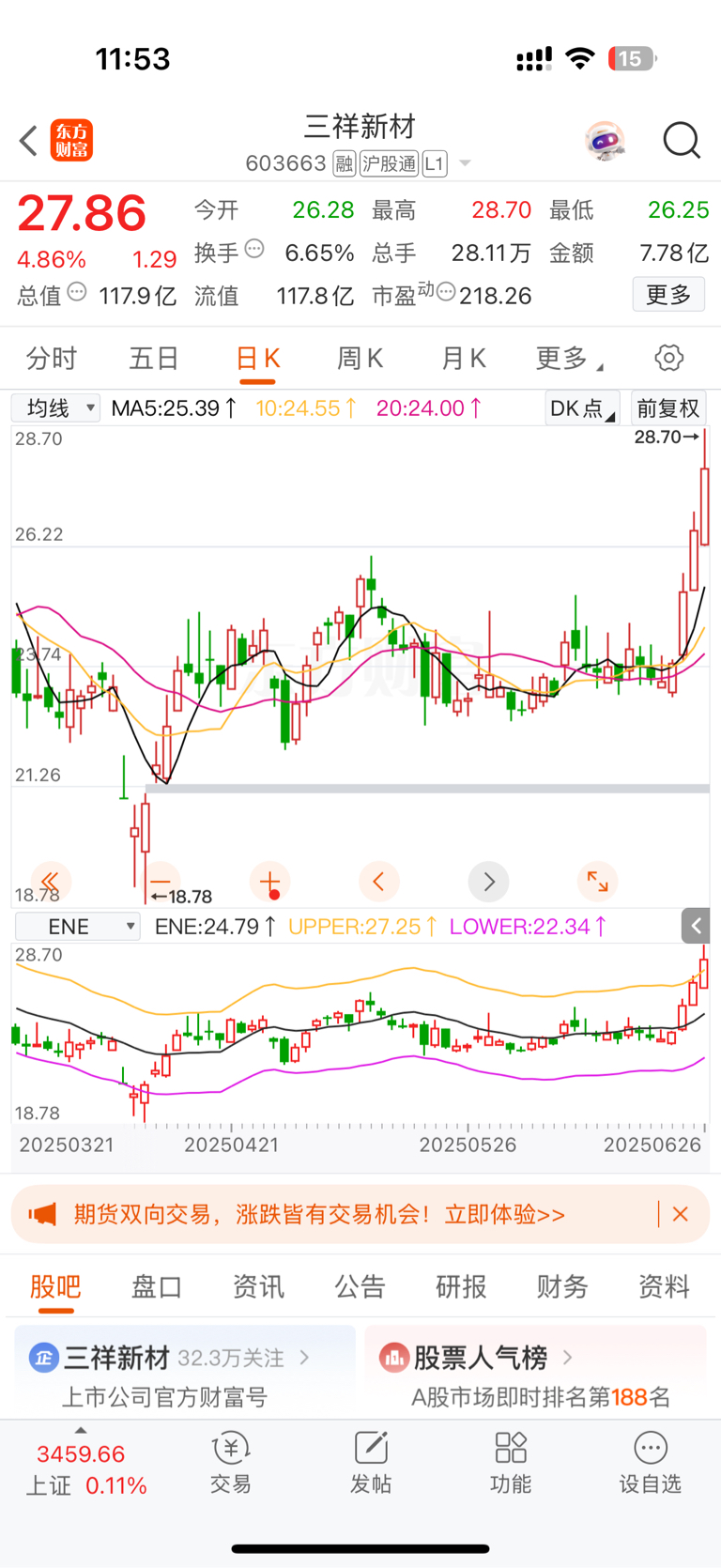Image resolution: width=721 pixels, height=1568 pixels.
Task: Open 功能 functions menu
Action: pyautogui.click(x=511, y=1462)
